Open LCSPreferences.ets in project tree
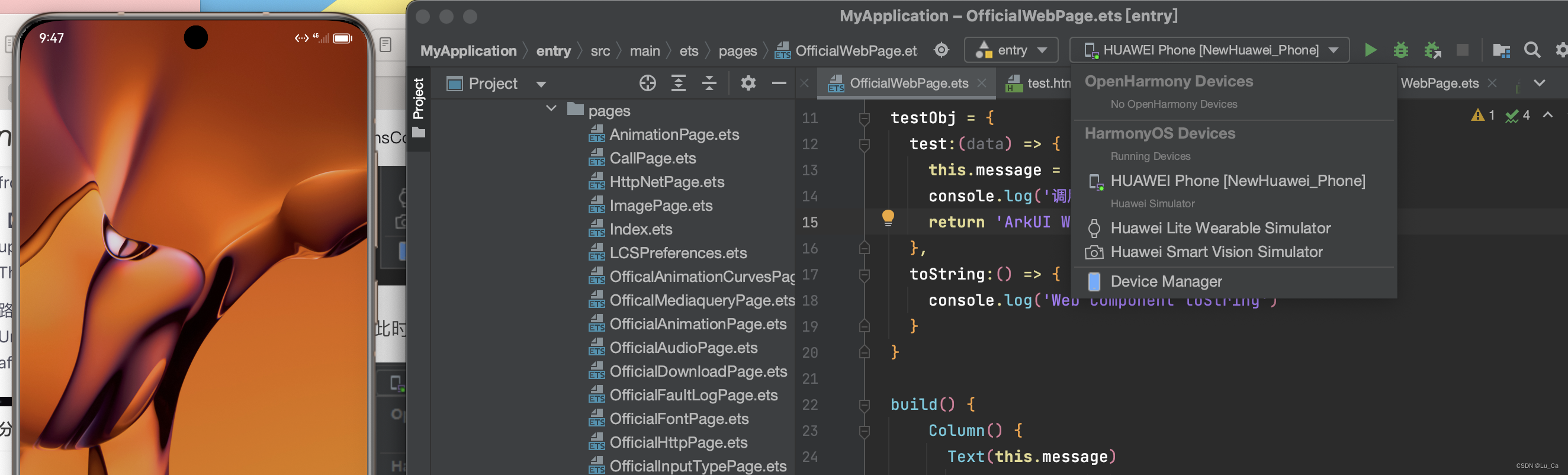The height and width of the screenshot is (475, 1568). [x=667, y=253]
